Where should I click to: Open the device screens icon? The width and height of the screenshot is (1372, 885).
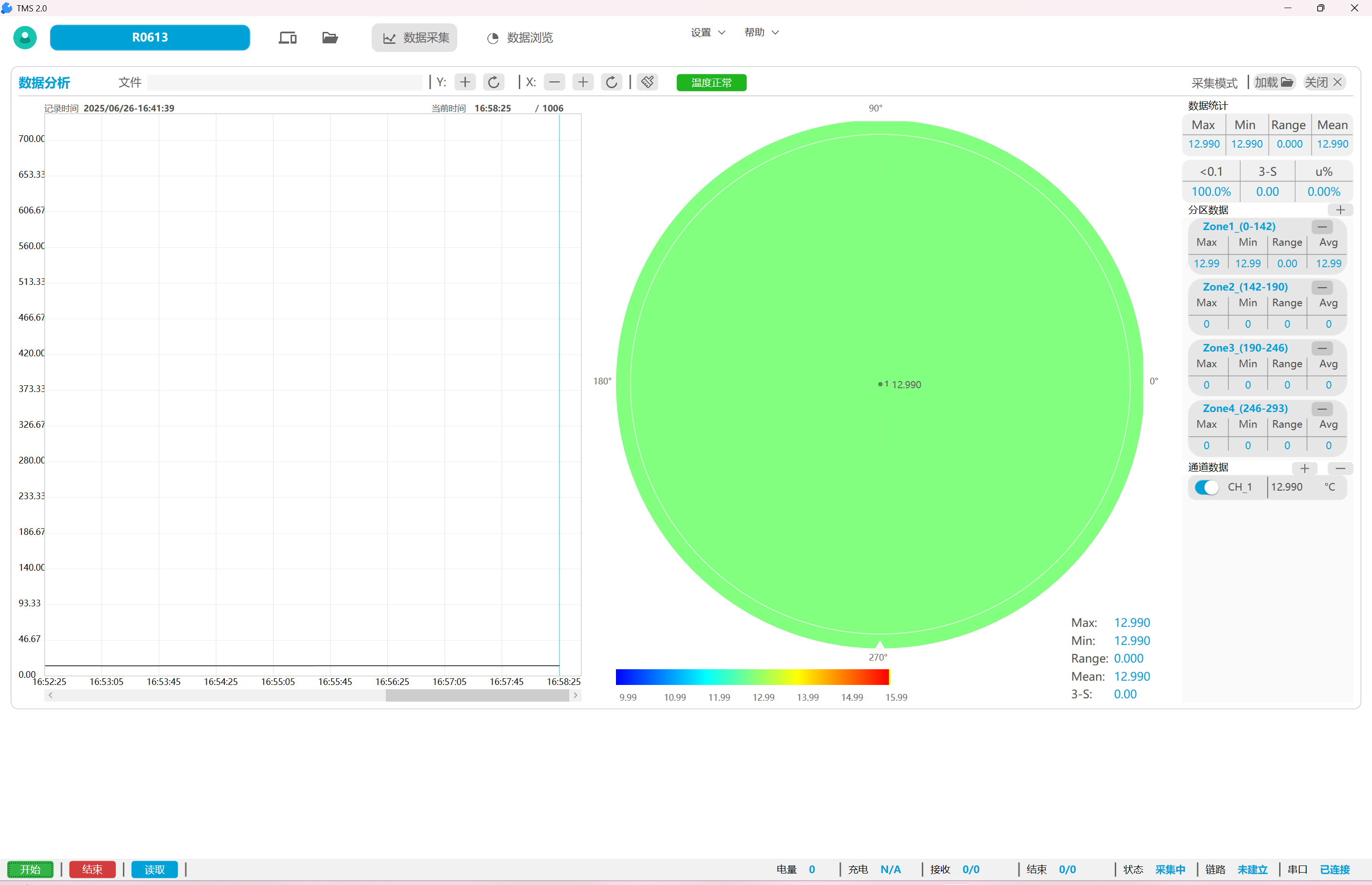pos(287,38)
